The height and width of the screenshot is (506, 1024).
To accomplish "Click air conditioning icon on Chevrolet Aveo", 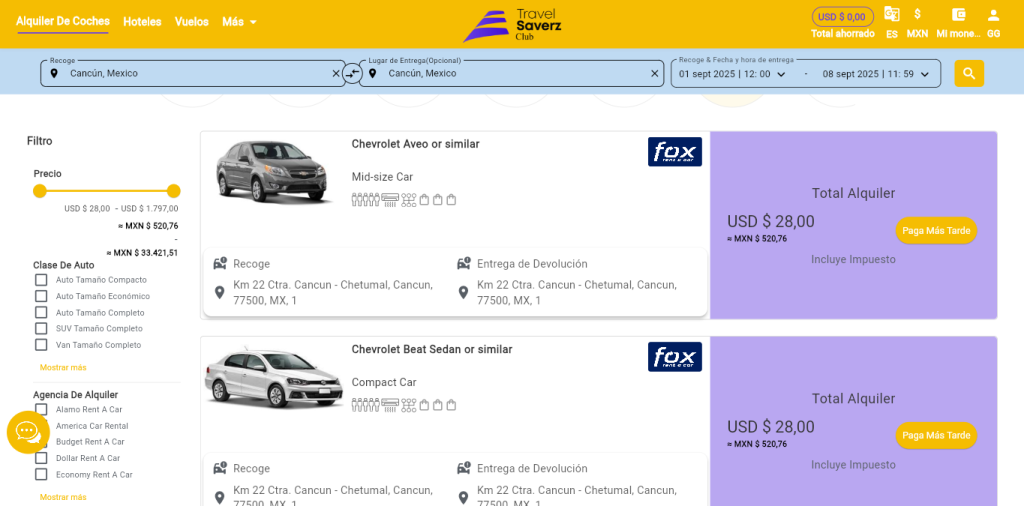I will (x=390, y=200).
